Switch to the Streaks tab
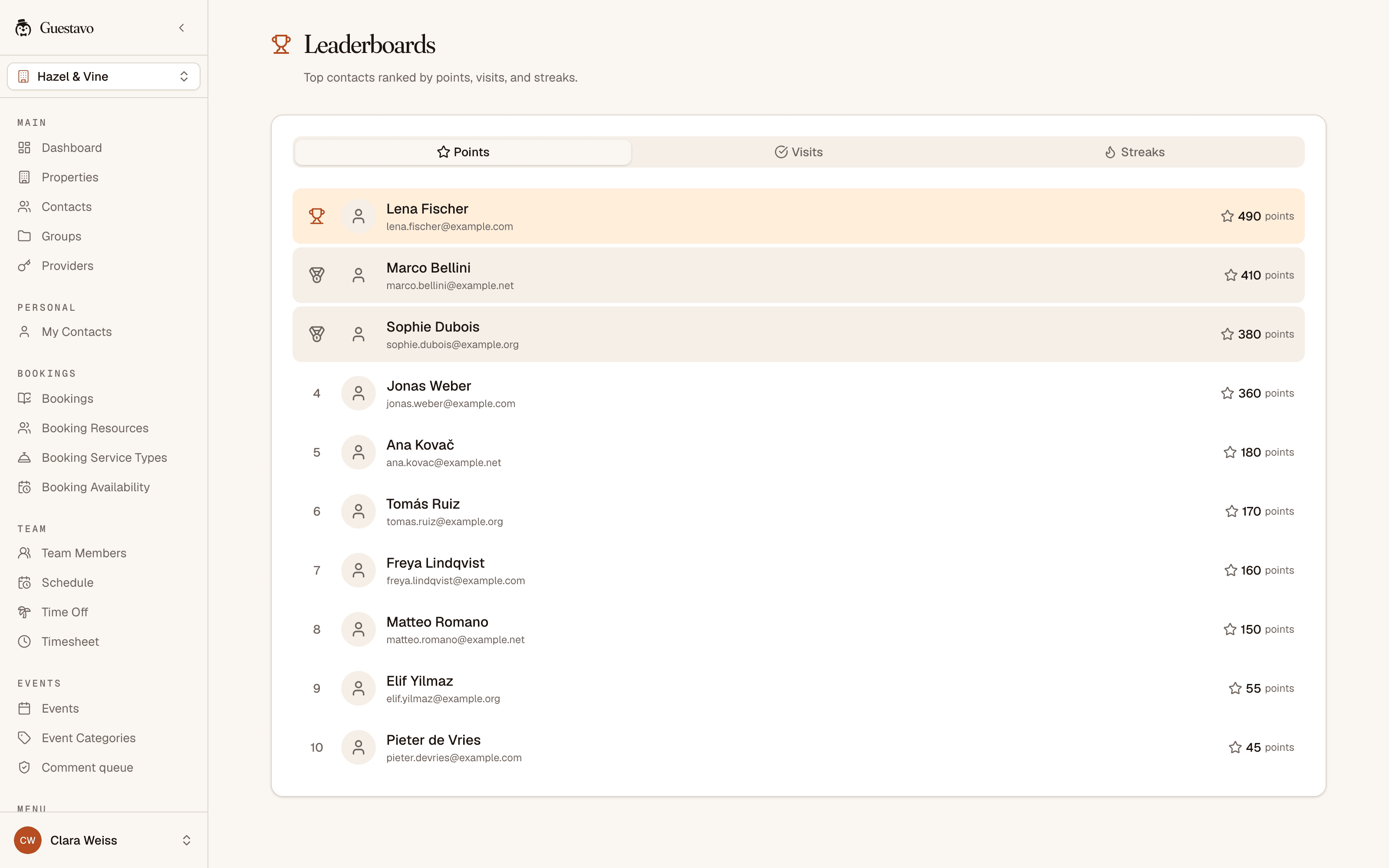The width and height of the screenshot is (1389, 868). [x=1134, y=152]
